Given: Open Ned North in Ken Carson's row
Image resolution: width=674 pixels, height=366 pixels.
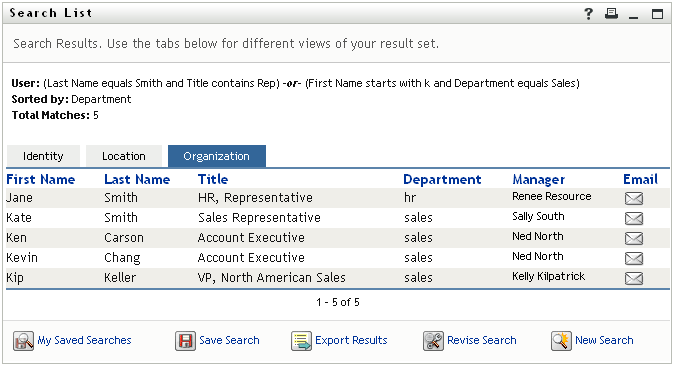Looking at the screenshot, I should tap(538, 237).
